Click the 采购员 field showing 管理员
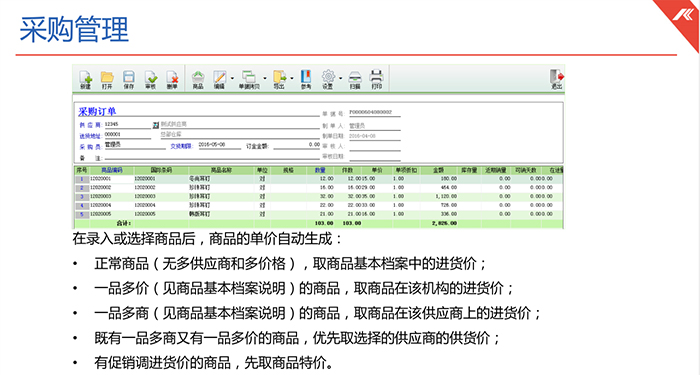This screenshot has height=375, width=700. click(135, 145)
